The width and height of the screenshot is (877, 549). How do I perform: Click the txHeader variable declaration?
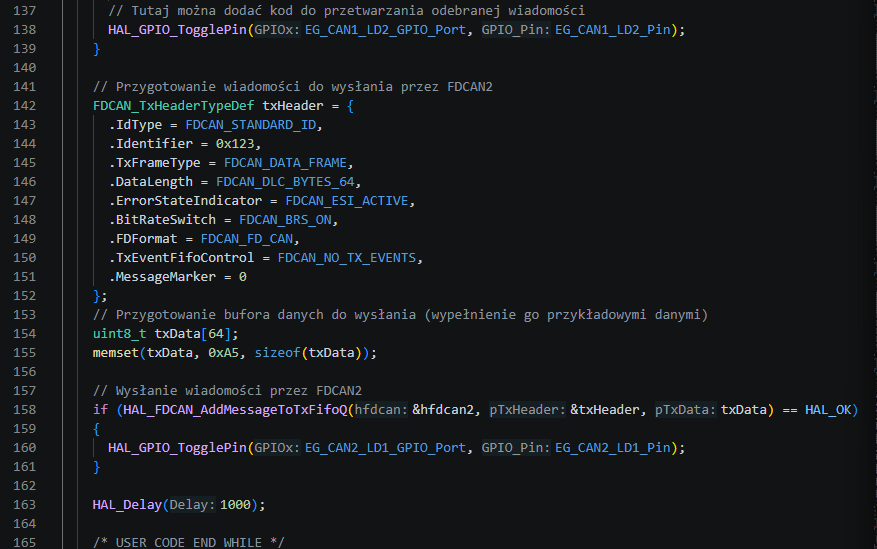tap(293, 106)
